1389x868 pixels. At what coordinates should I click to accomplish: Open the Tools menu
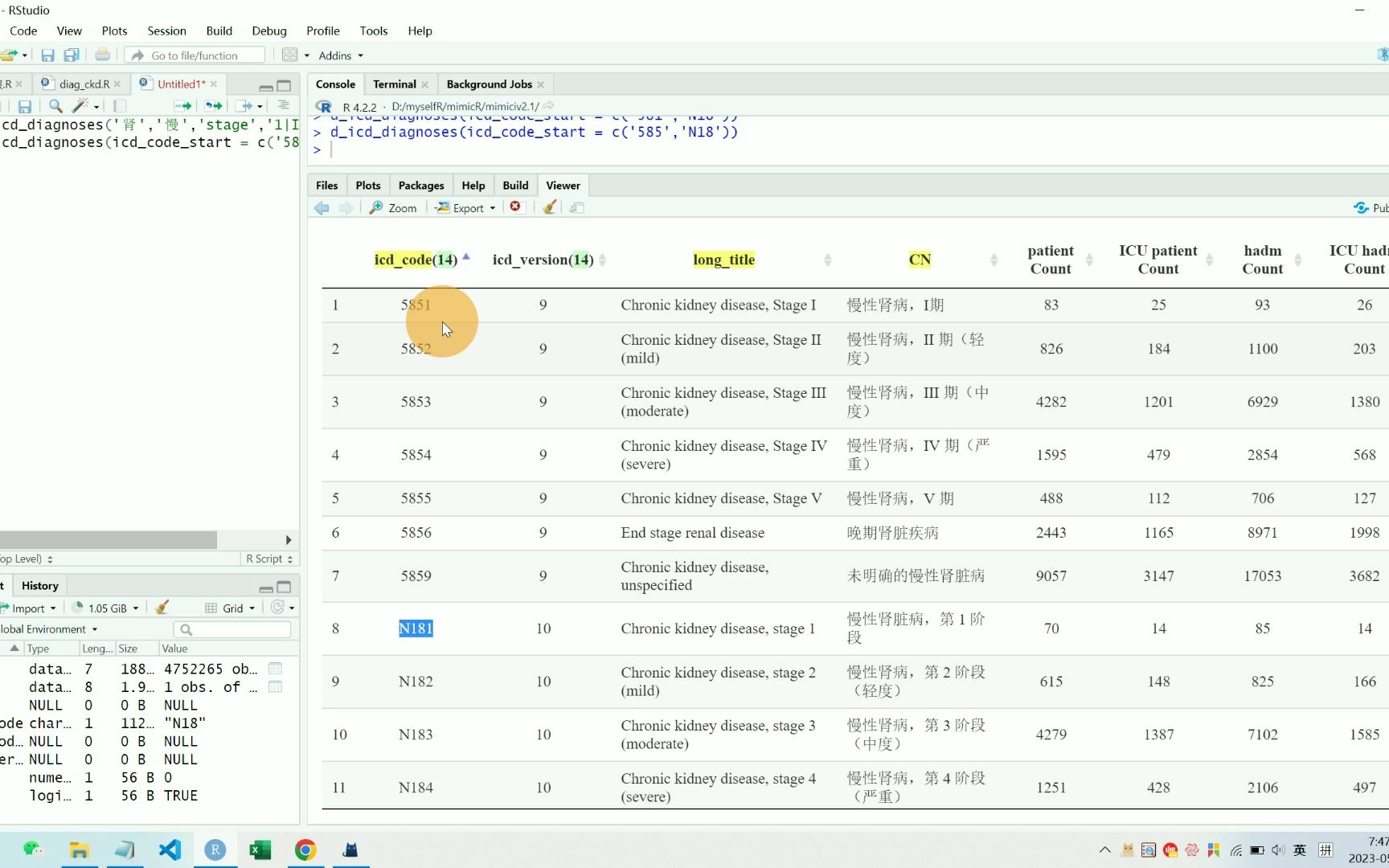pyautogui.click(x=374, y=31)
